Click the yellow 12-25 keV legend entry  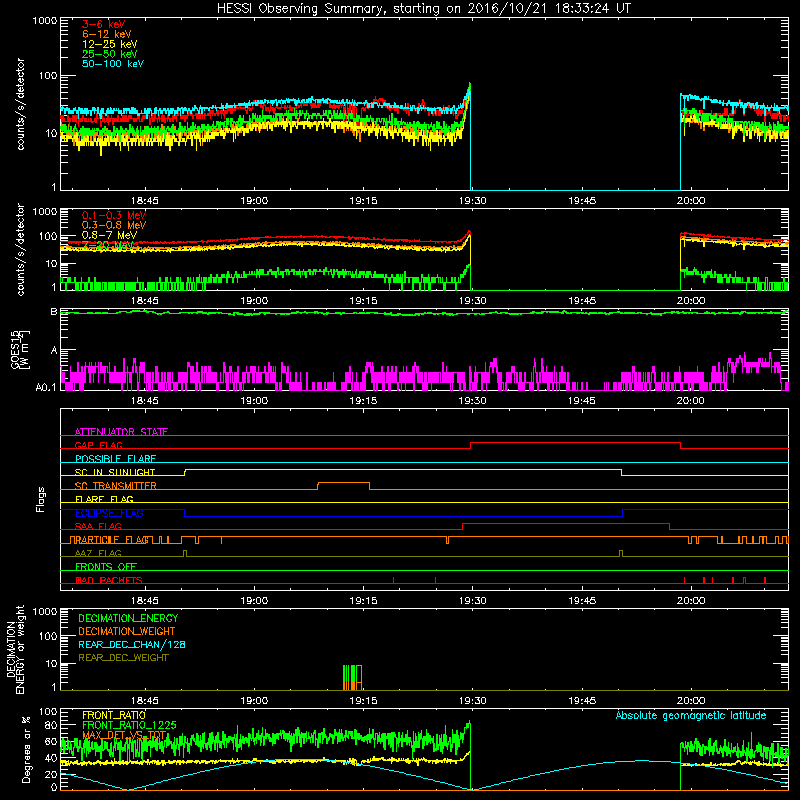tap(110, 44)
